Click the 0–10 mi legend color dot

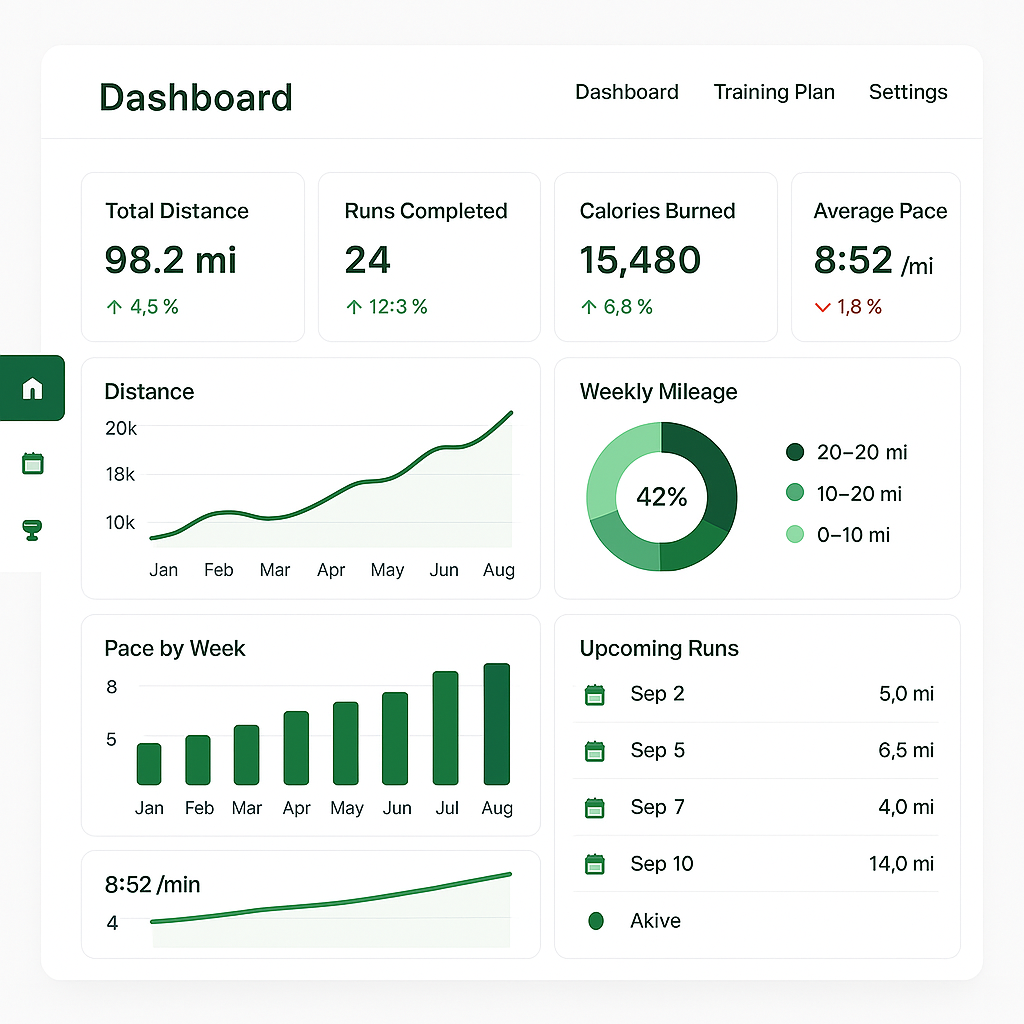click(795, 535)
